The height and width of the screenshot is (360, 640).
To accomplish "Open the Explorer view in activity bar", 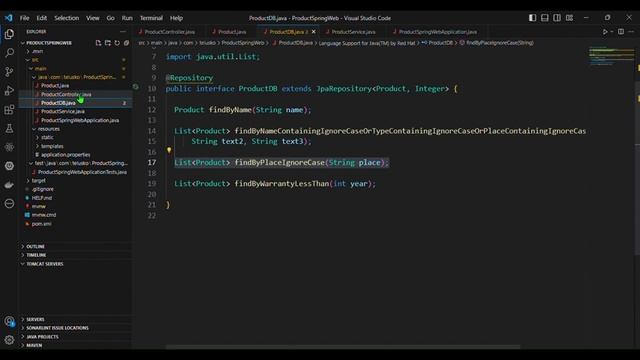I will coord(9,34).
